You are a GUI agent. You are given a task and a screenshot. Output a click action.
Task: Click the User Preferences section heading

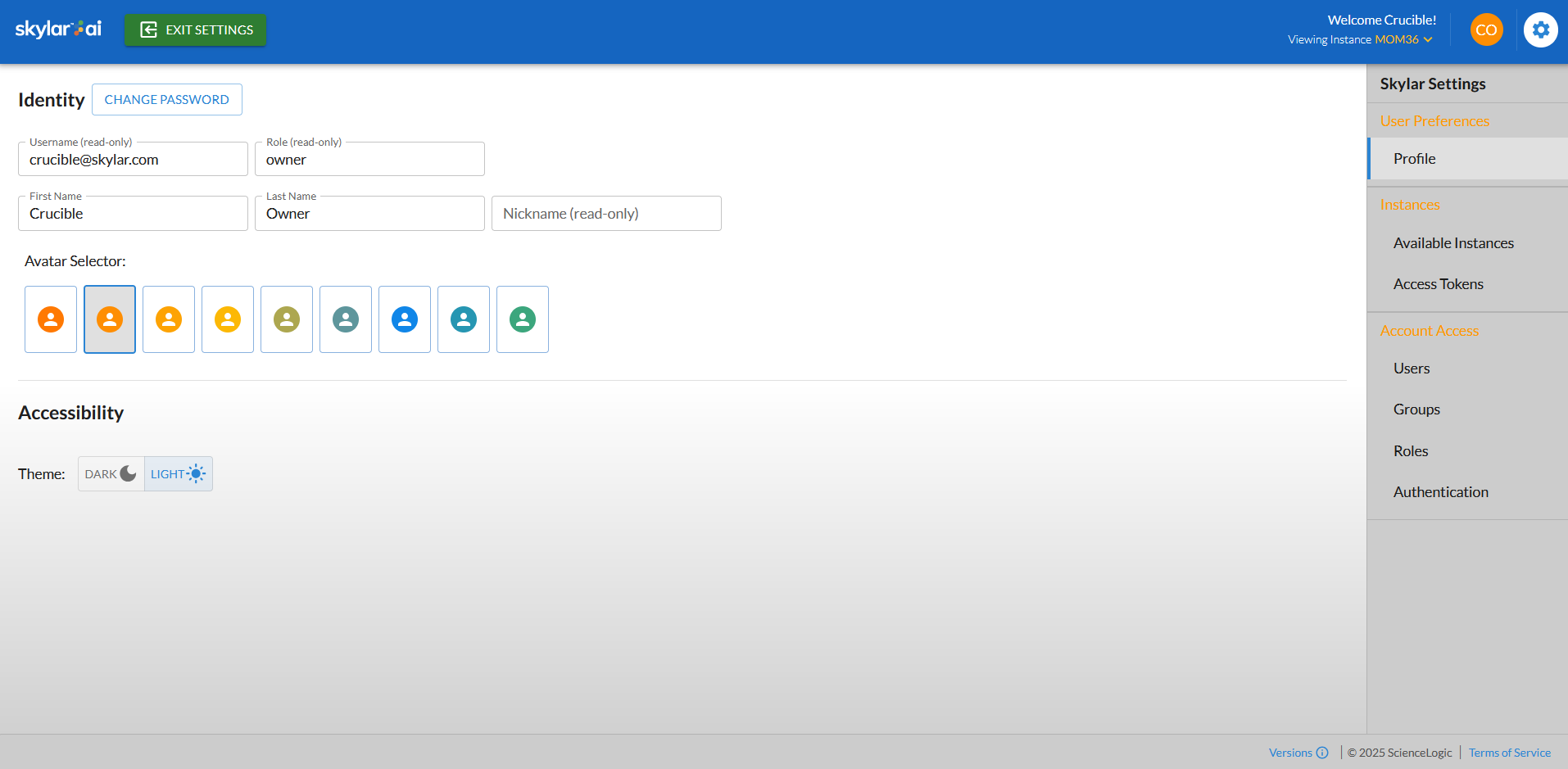click(1434, 121)
